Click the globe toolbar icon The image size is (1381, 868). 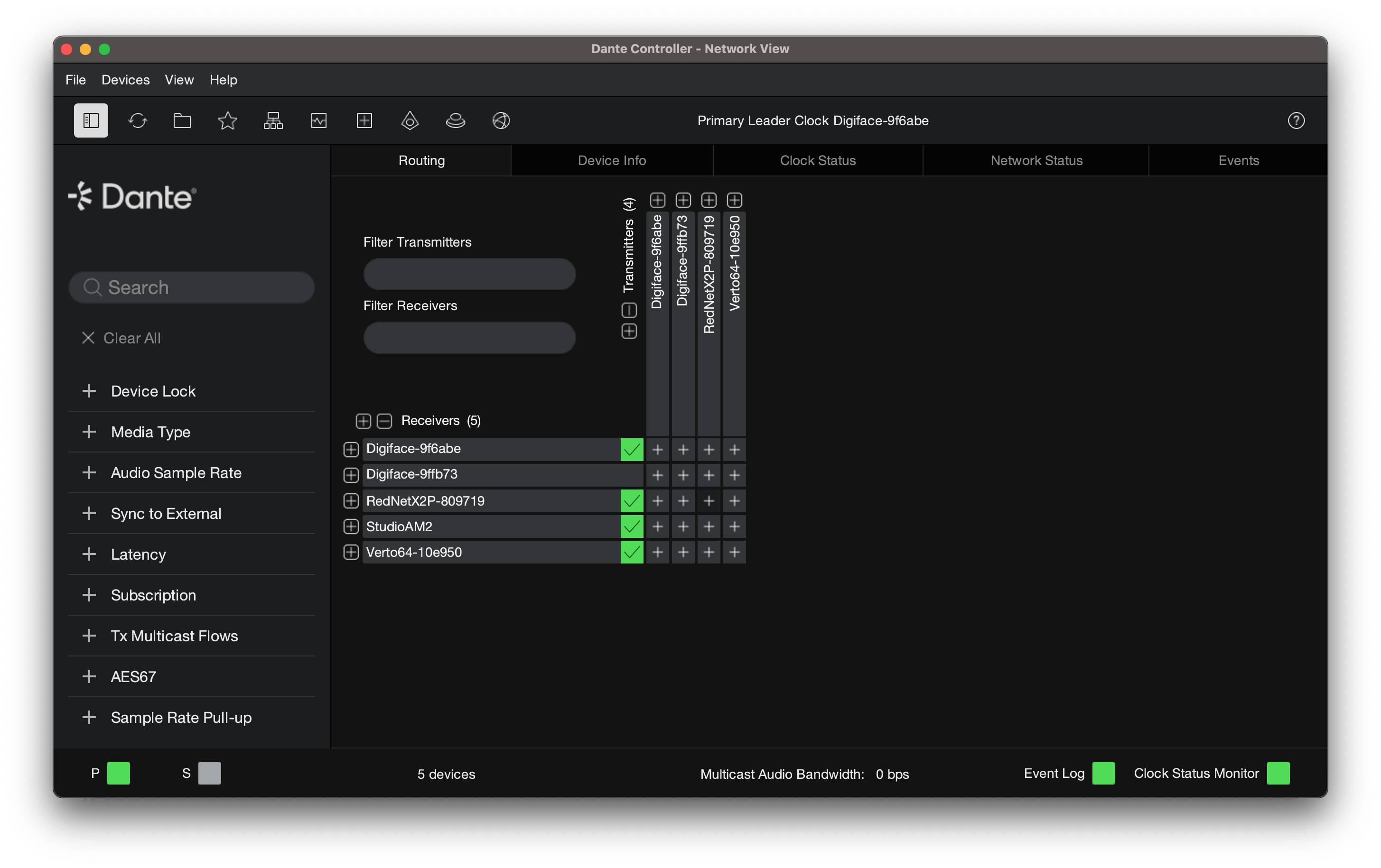(501, 120)
